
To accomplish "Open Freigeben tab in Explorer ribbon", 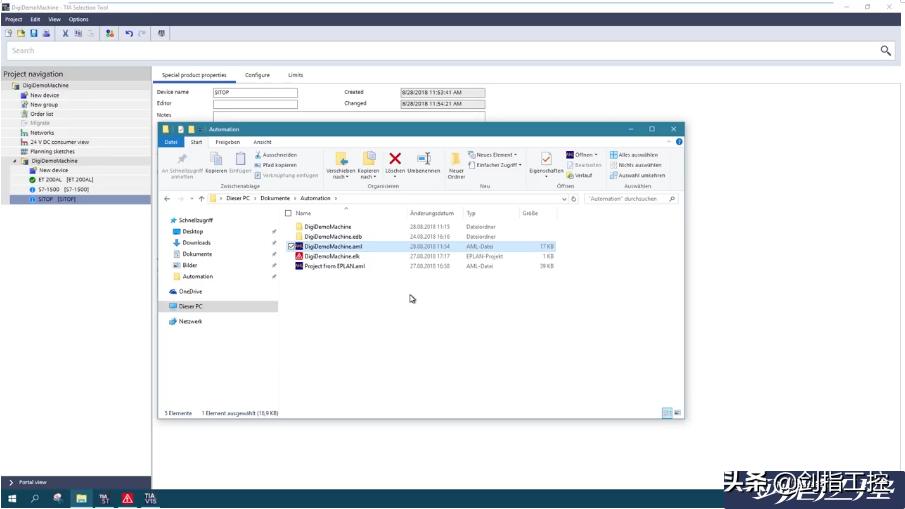I will coord(227,142).
